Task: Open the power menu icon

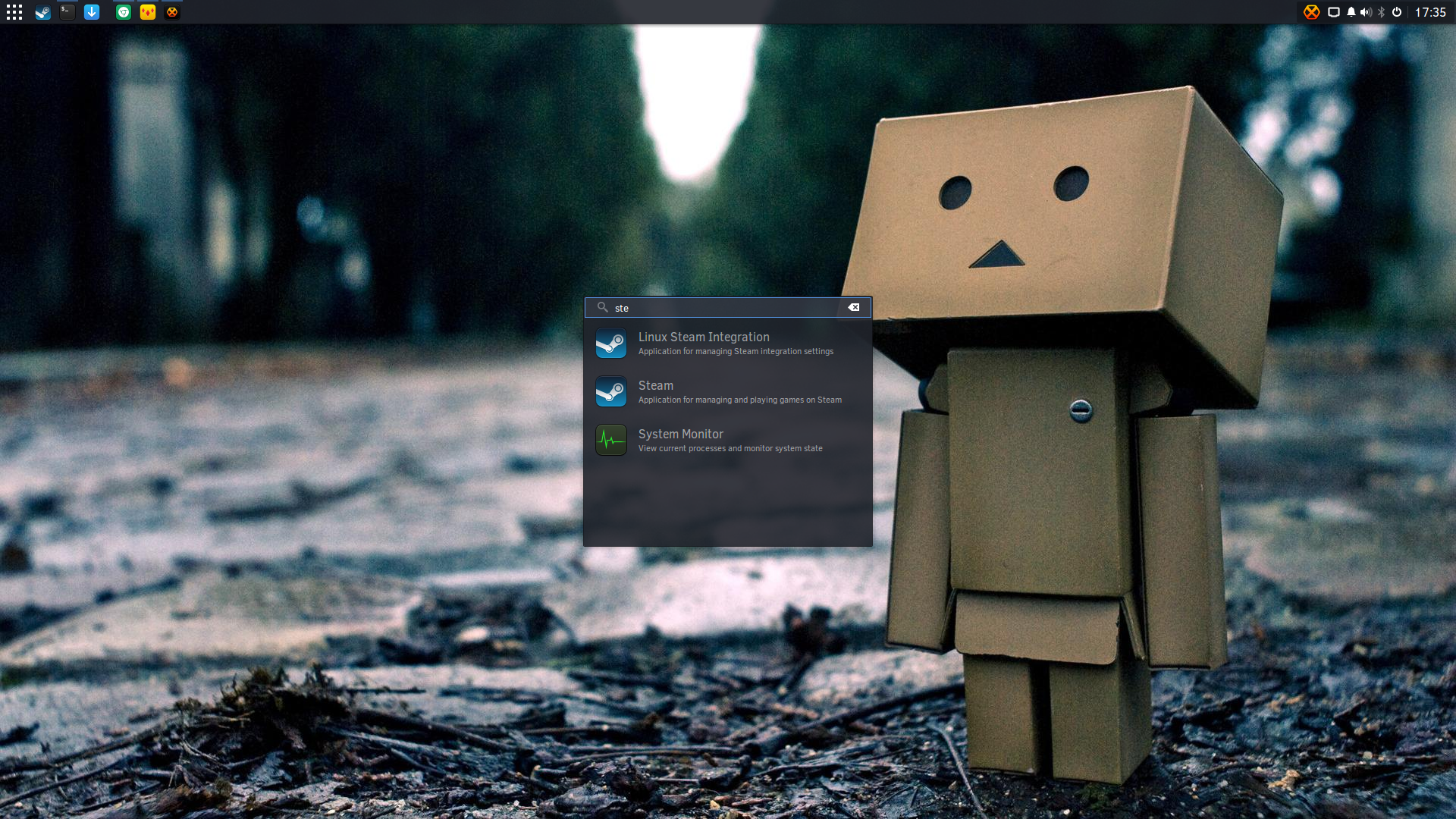Action: pyautogui.click(x=1397, y=12)
